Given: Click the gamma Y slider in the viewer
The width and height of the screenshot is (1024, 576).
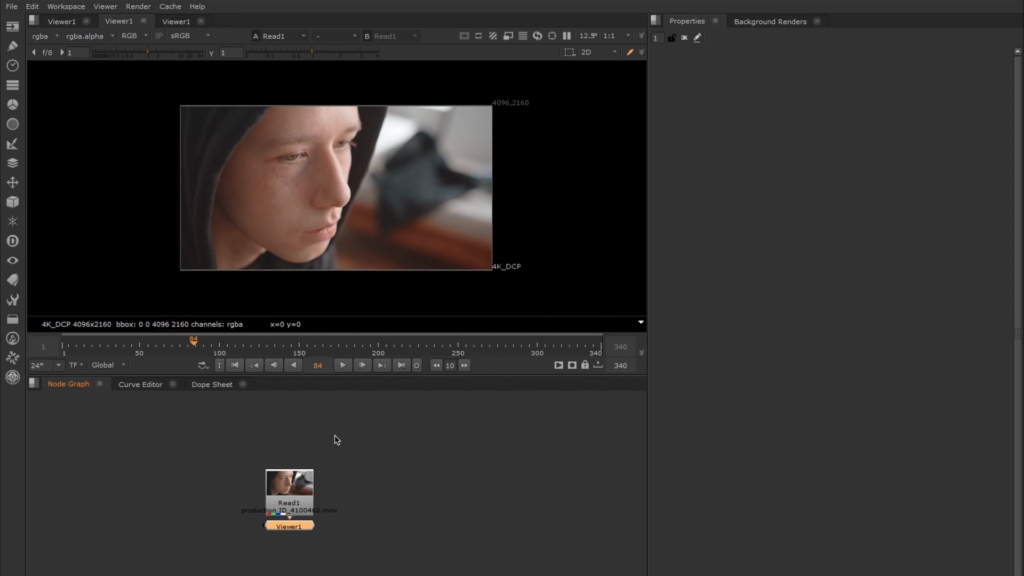Looking at the screenshot, I should 312,53.
